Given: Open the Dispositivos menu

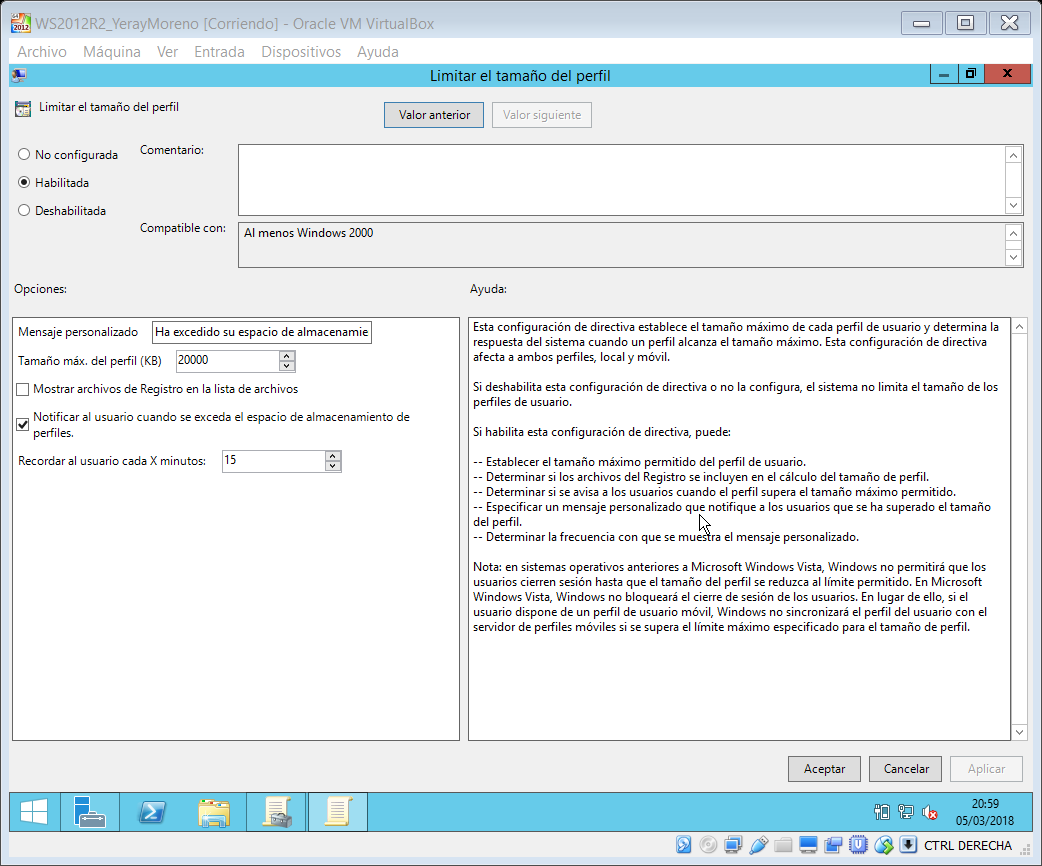Looking at the screenshot, I should (x=301, y=52).
